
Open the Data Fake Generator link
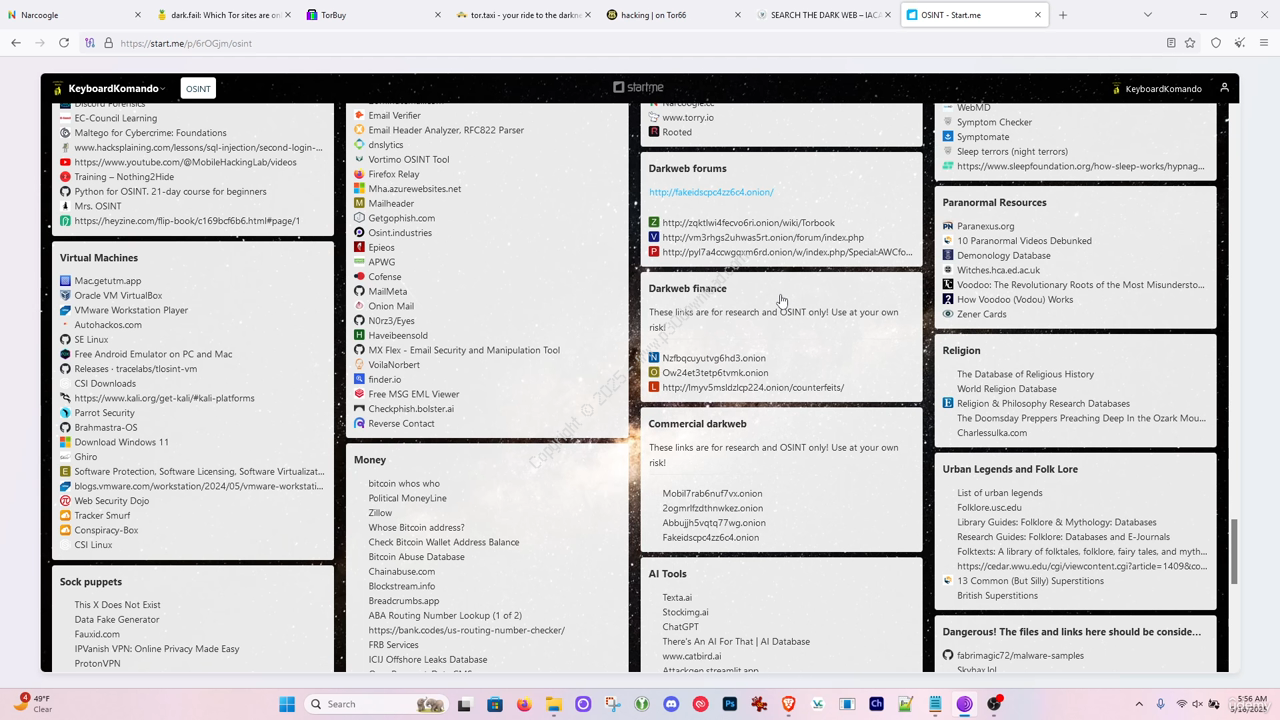(117, 620)
